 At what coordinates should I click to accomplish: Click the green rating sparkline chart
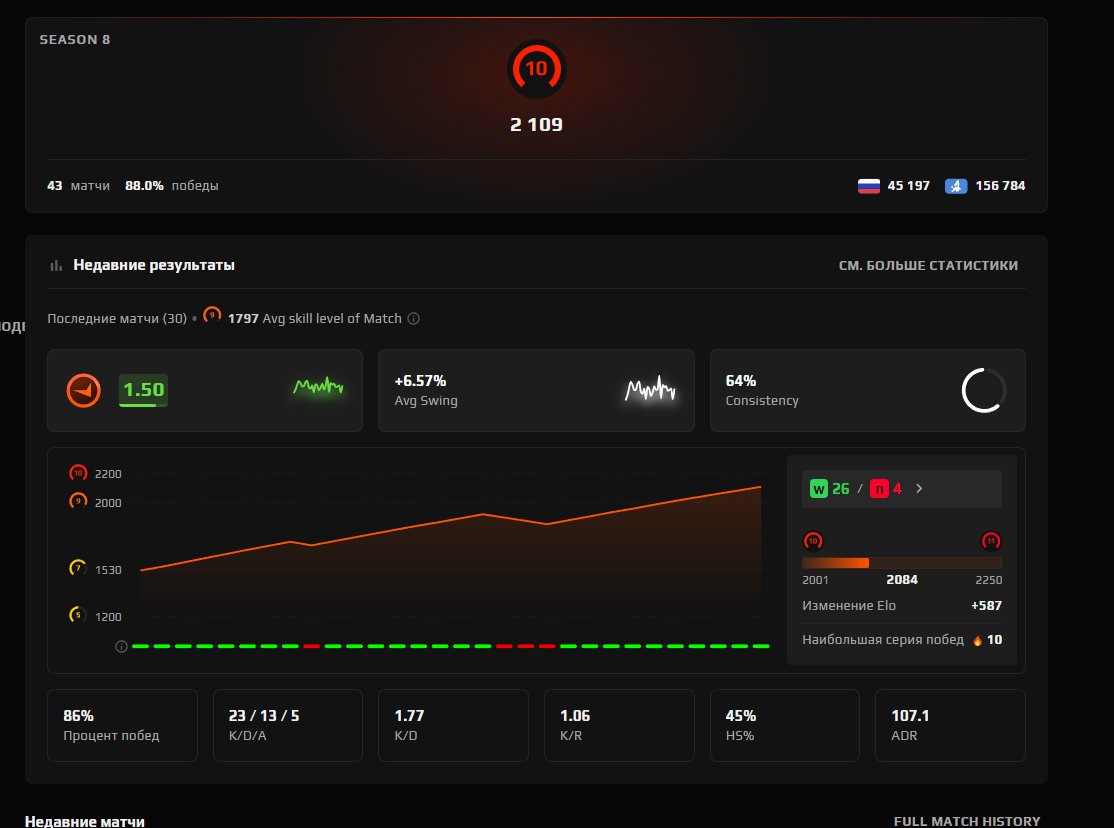coord(318,386)
